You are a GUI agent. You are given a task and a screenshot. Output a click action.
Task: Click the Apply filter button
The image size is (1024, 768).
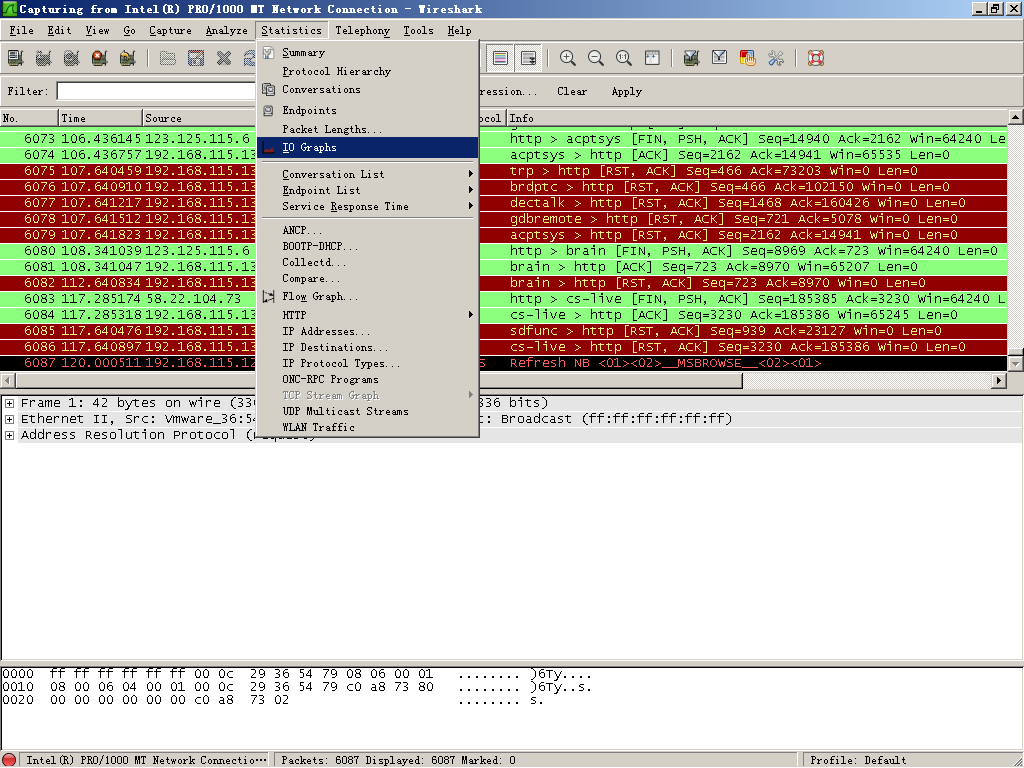627,91
